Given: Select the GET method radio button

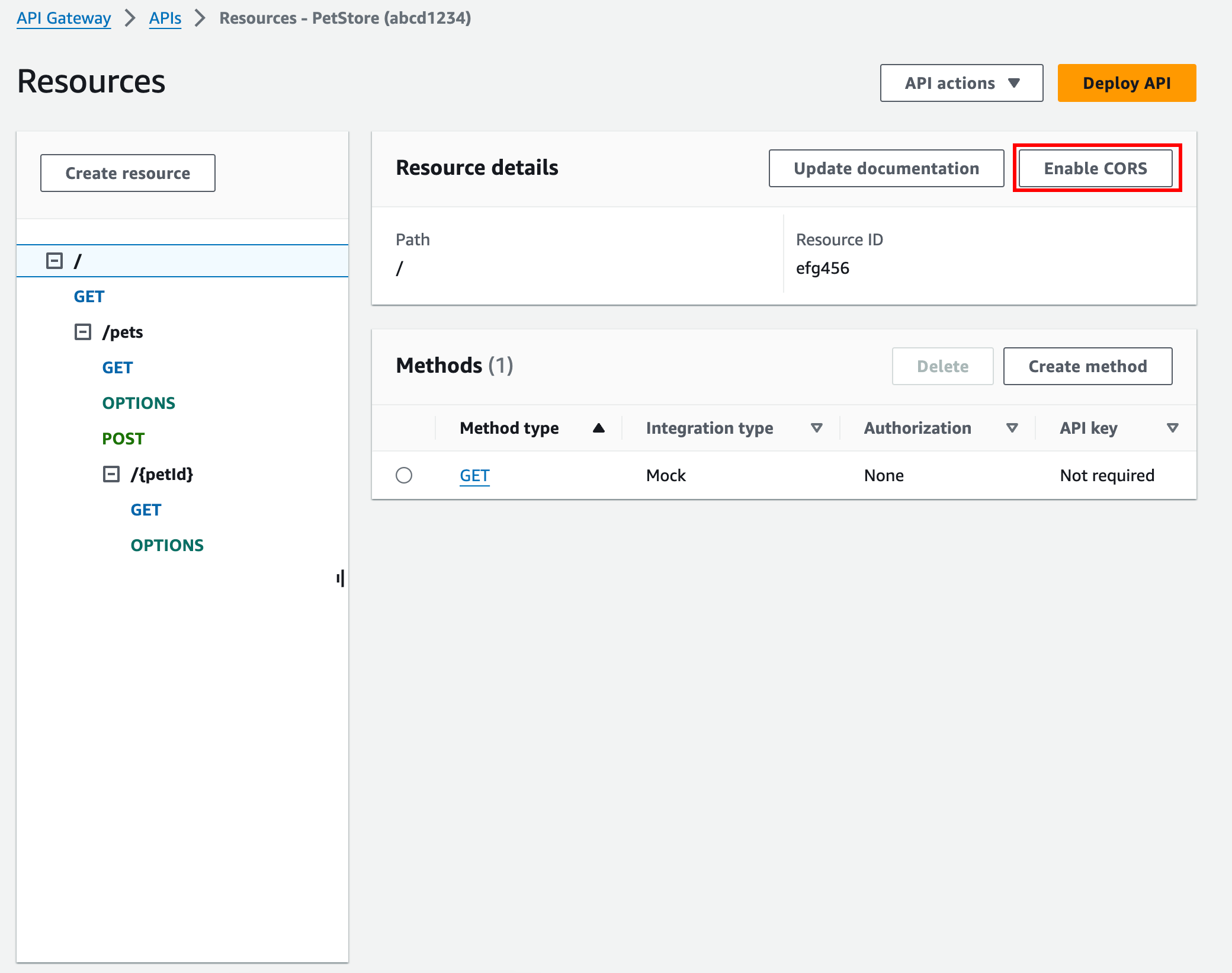Looking at the screenshot, I should (405, 475).
